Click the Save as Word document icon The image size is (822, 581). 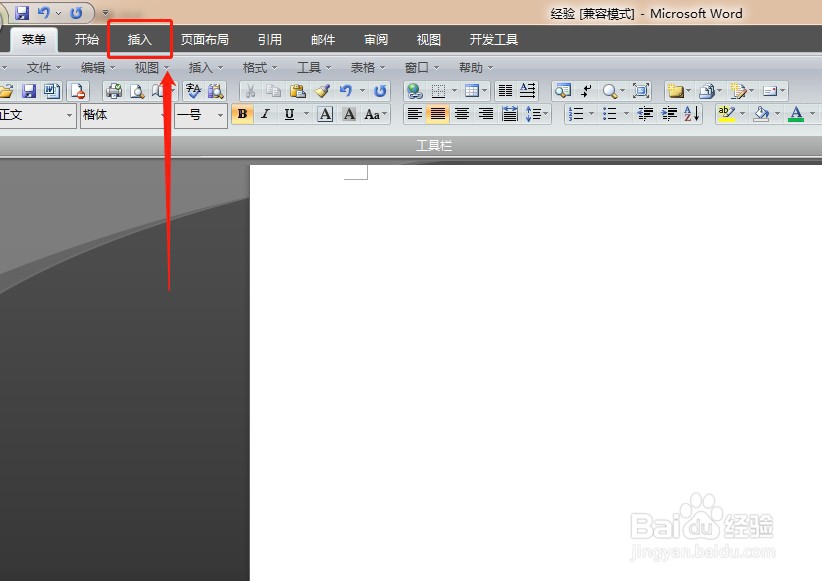click(x=52, y=91)
